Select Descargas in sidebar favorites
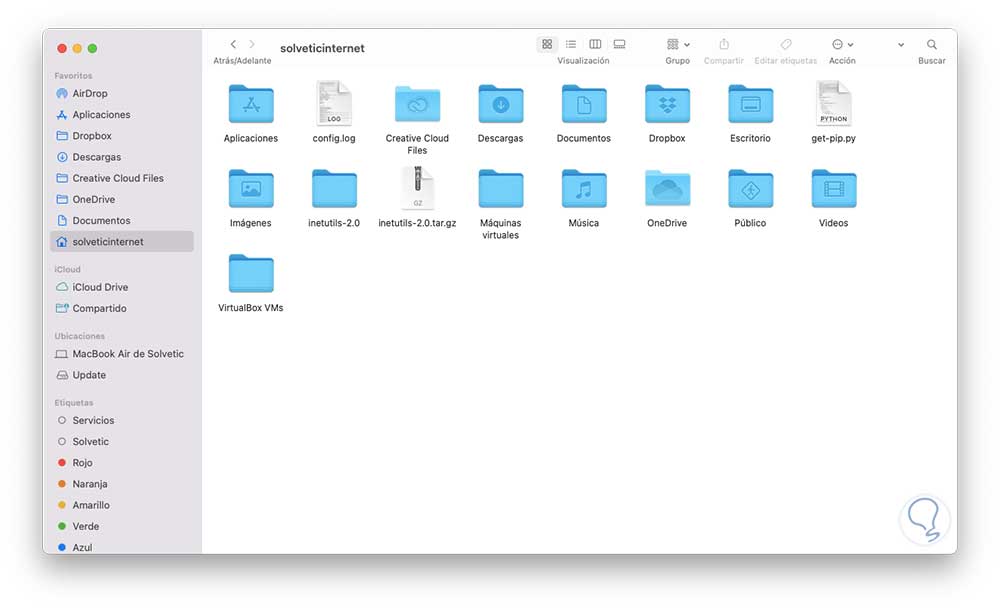1000x610 pixels. coord(122,157)
